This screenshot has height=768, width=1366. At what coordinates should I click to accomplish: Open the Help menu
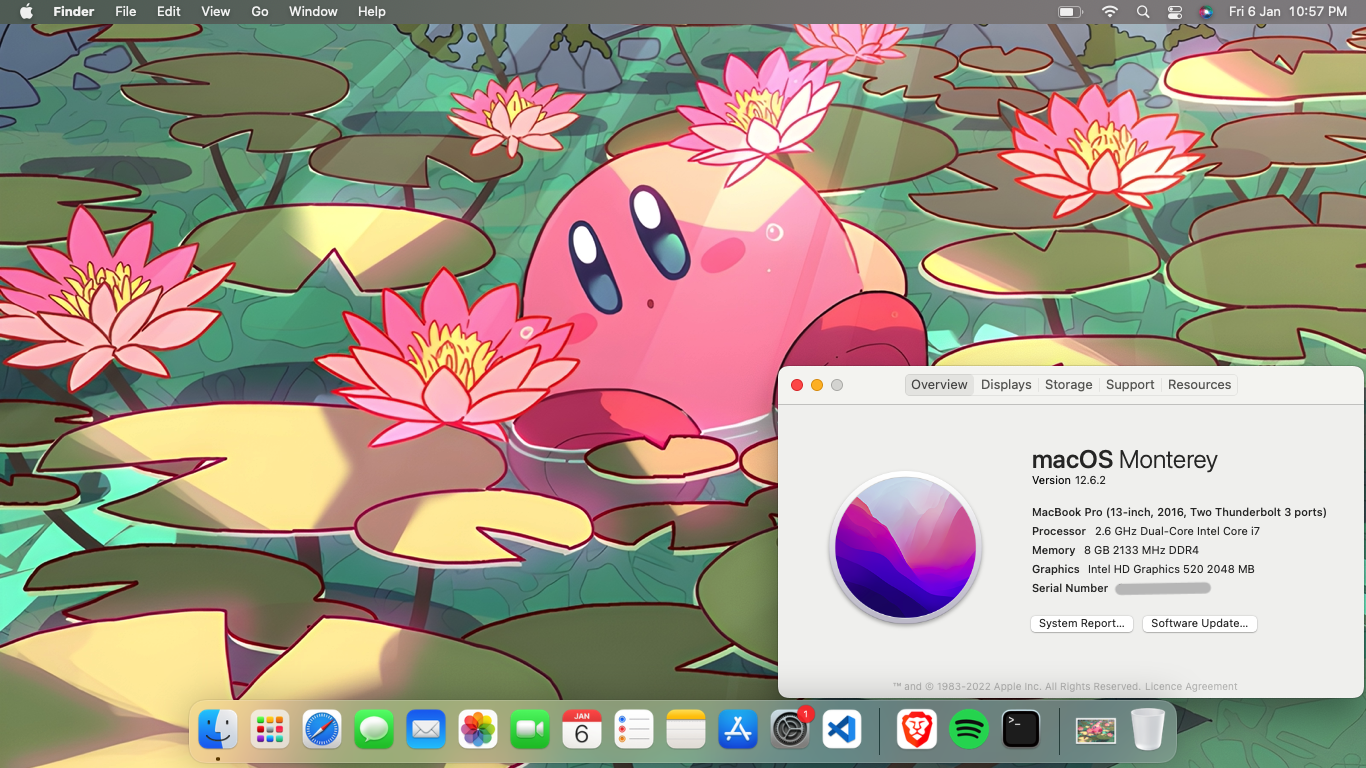372,11
